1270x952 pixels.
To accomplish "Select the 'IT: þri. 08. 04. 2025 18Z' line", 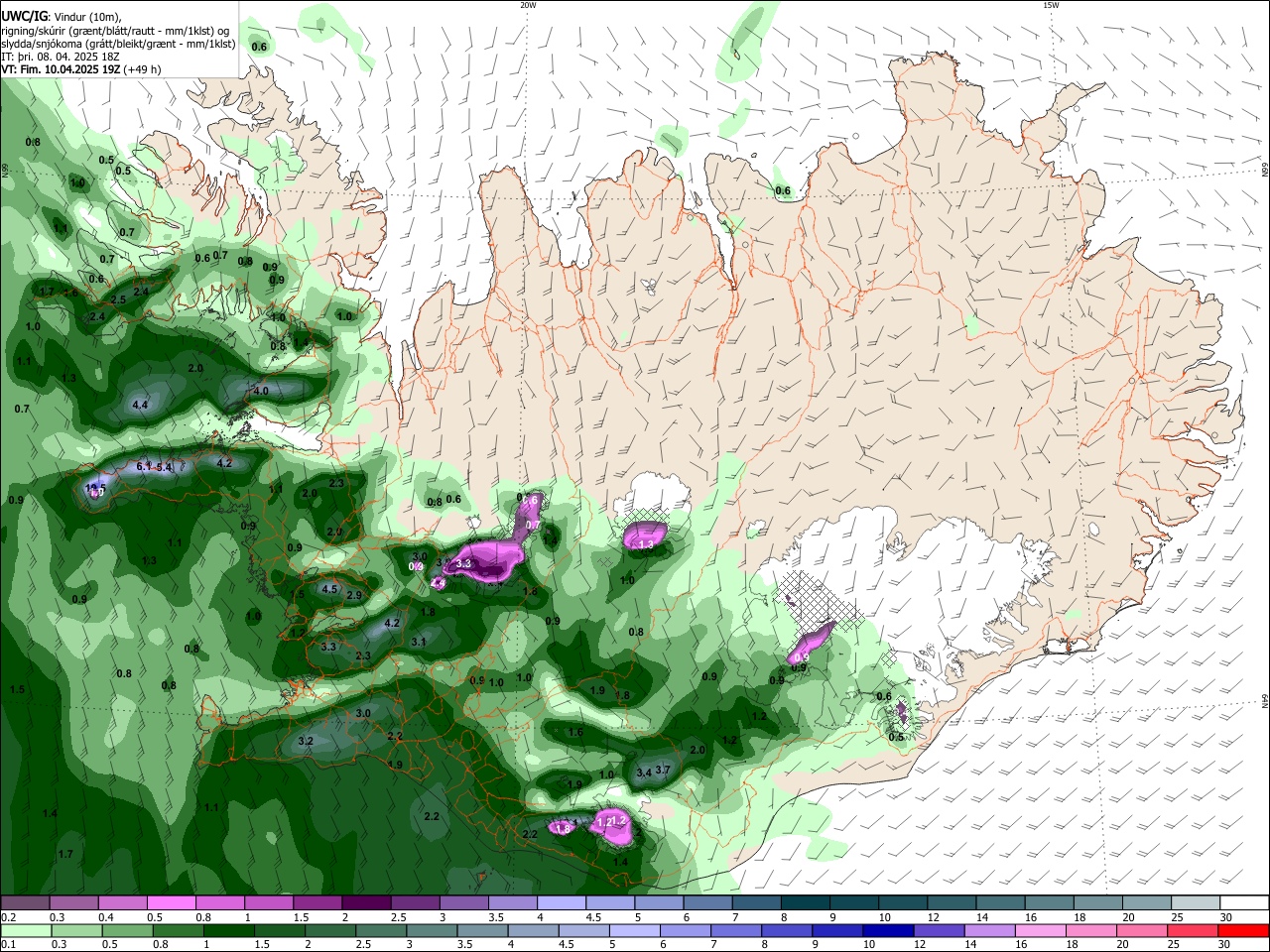I will click(61, 57).
